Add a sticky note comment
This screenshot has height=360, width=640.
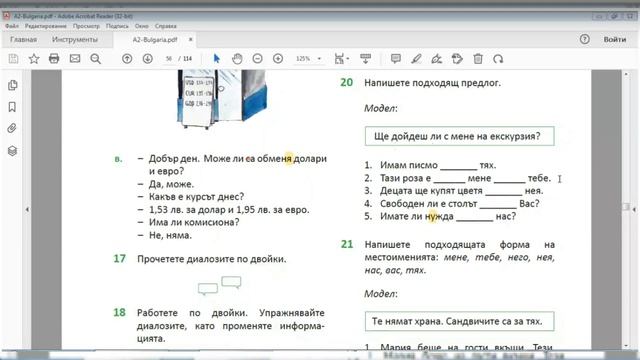point(396,59)
